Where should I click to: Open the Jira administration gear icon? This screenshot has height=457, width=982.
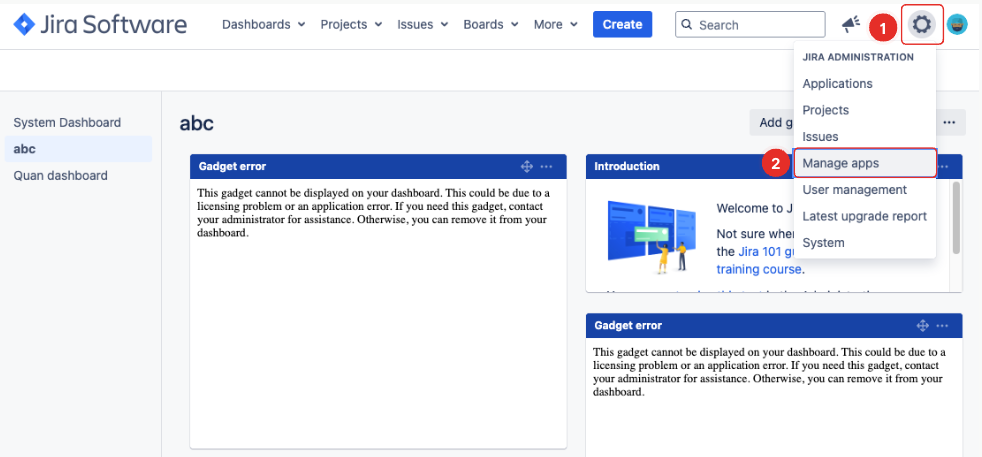(x=922, y=24)
